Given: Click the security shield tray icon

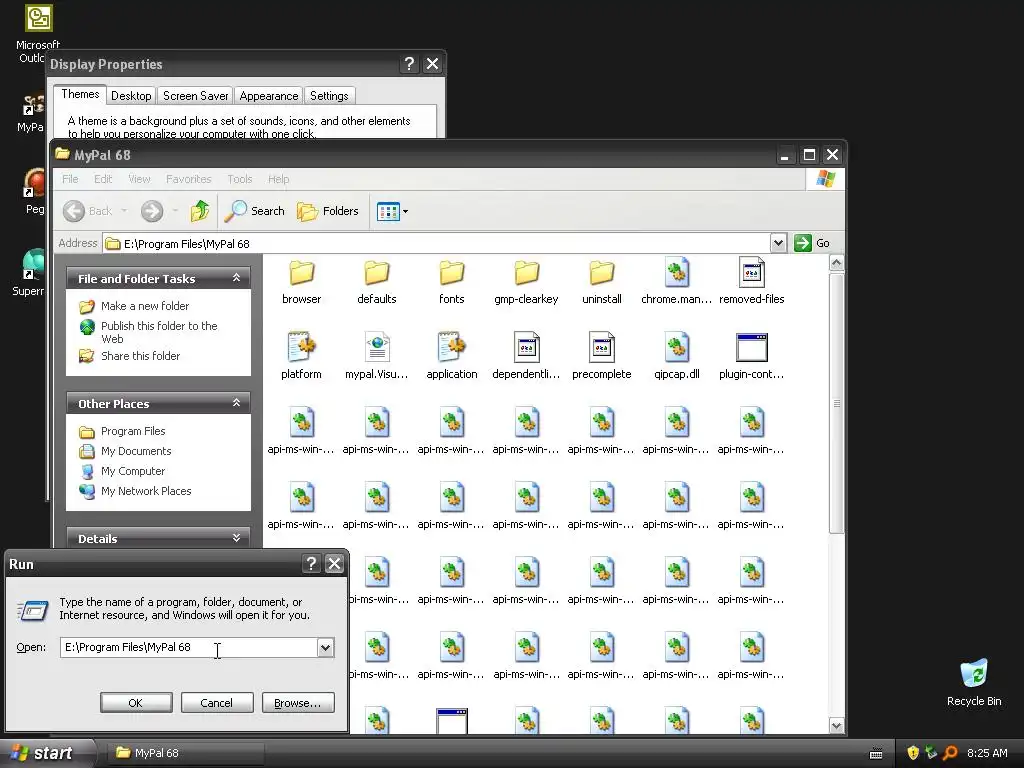Looking at the screenshot, I should coord(913,753).
